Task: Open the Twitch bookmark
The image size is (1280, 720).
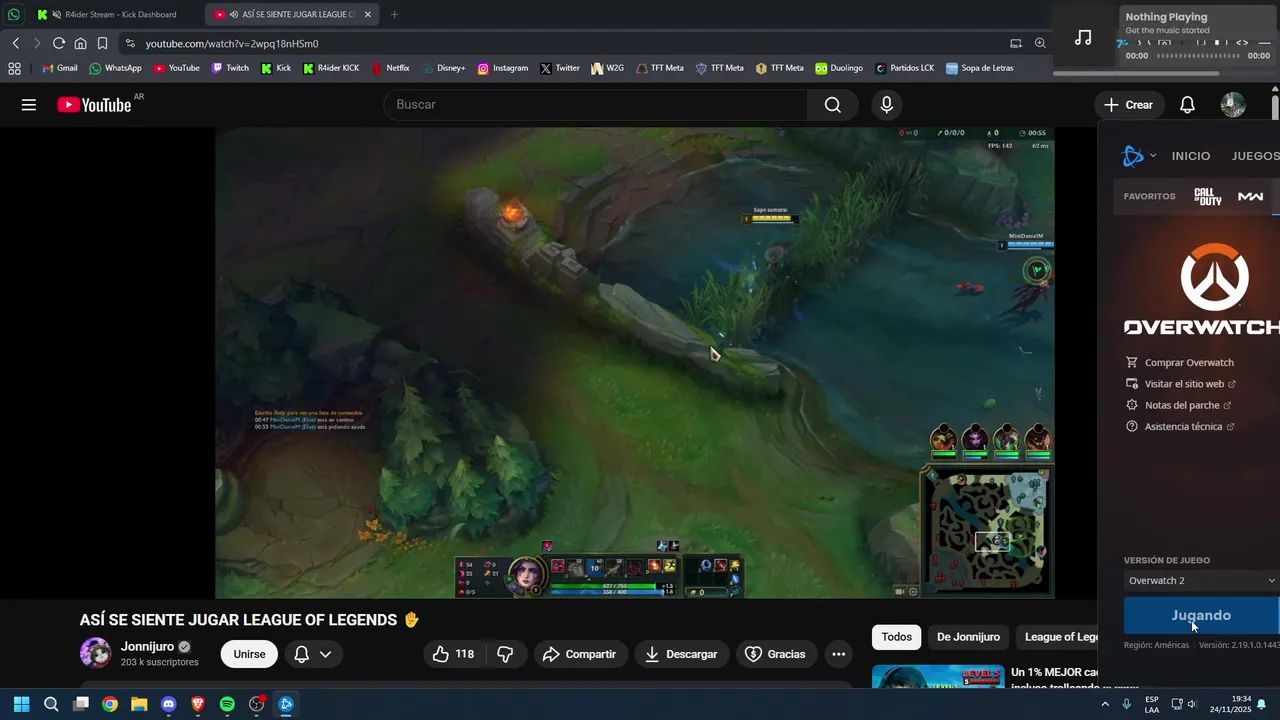Action: [x=230, y=68]
